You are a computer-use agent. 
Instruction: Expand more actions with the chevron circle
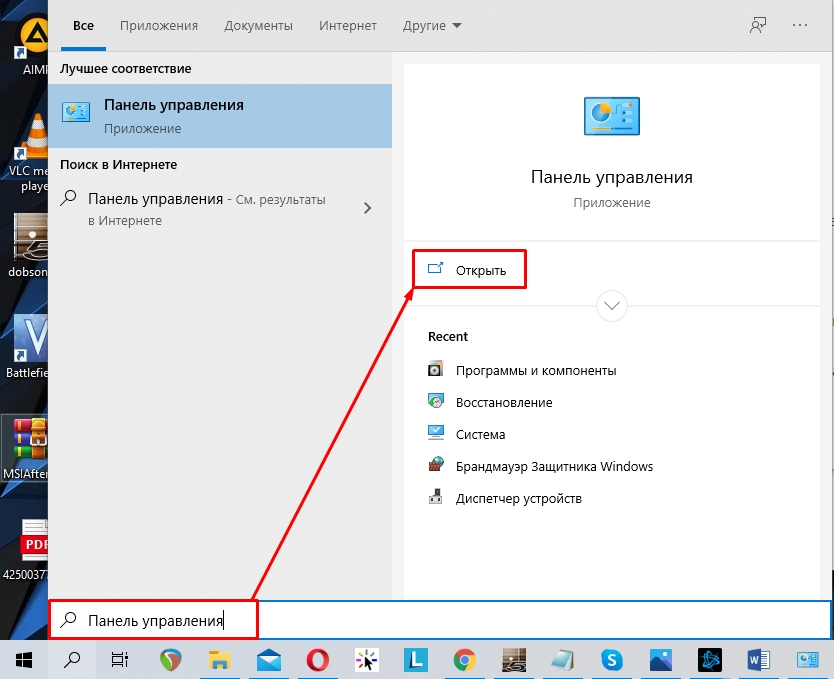tap(611, 306)
